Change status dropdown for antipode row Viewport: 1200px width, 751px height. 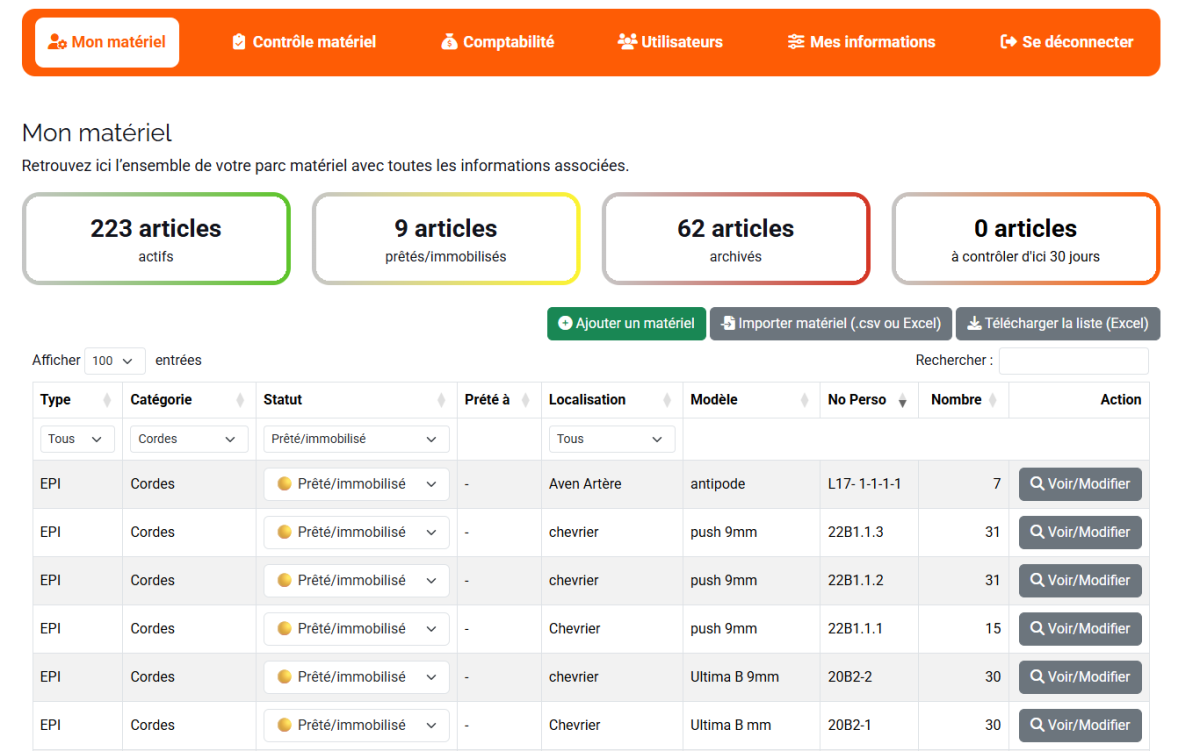pos(356,484)
